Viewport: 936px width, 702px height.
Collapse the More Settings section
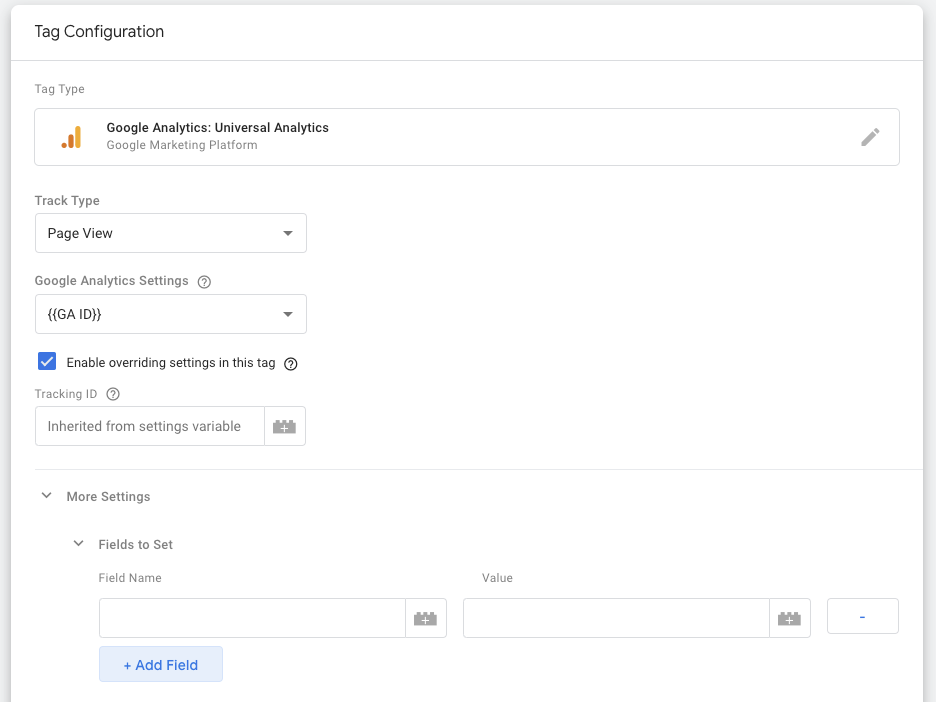click(x=47, y=495)
